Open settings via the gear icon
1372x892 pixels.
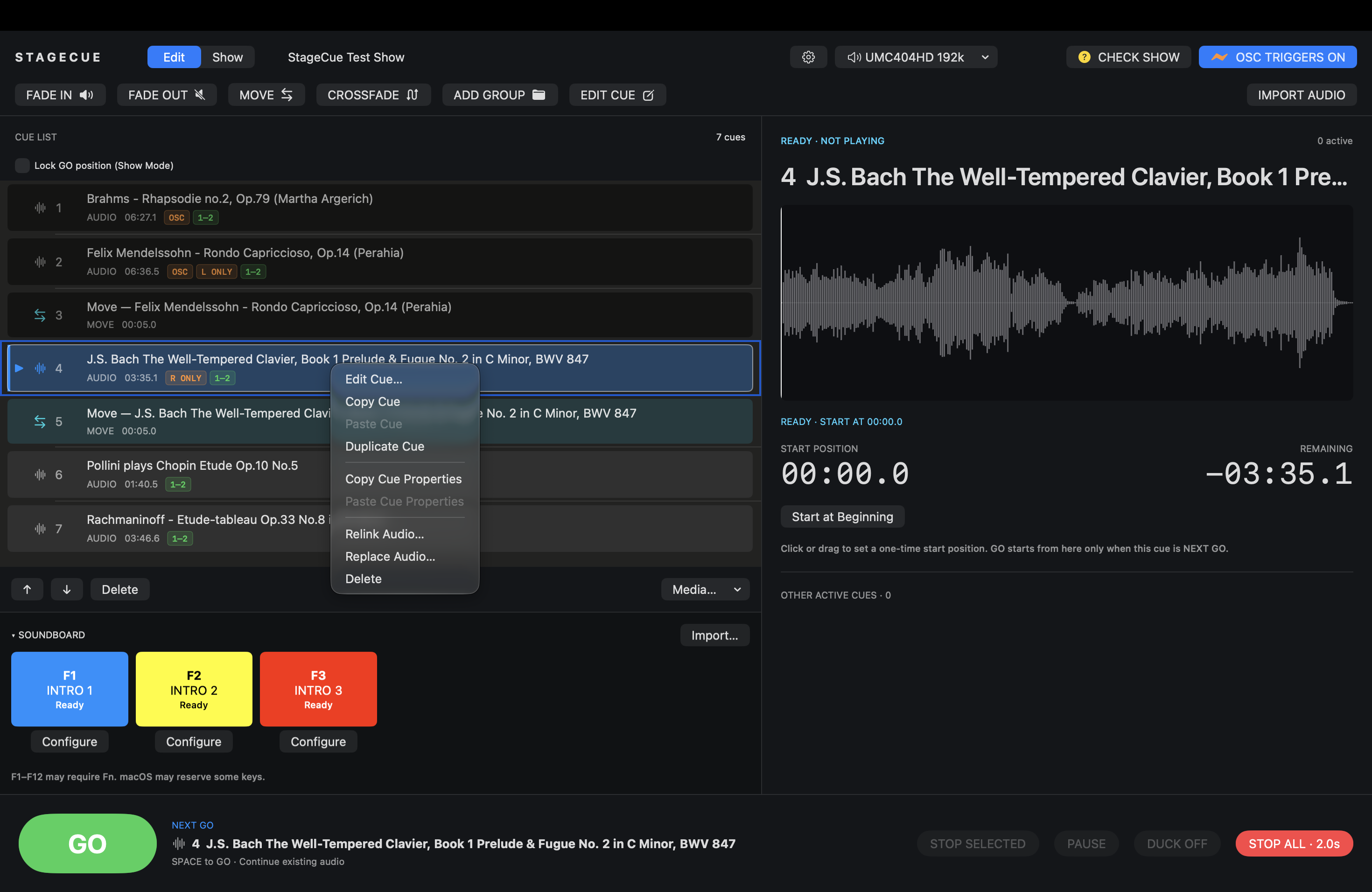(808, 57)
